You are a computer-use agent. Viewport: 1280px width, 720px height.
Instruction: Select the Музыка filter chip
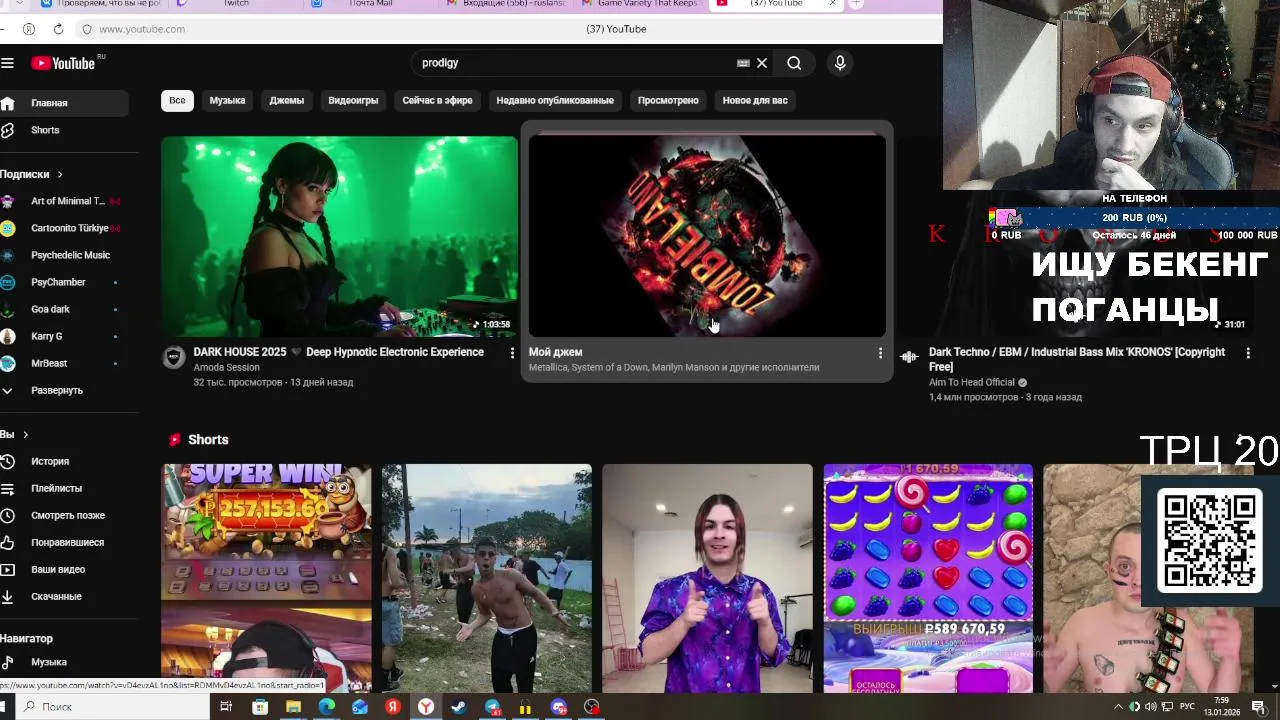[x=227, y=100]
